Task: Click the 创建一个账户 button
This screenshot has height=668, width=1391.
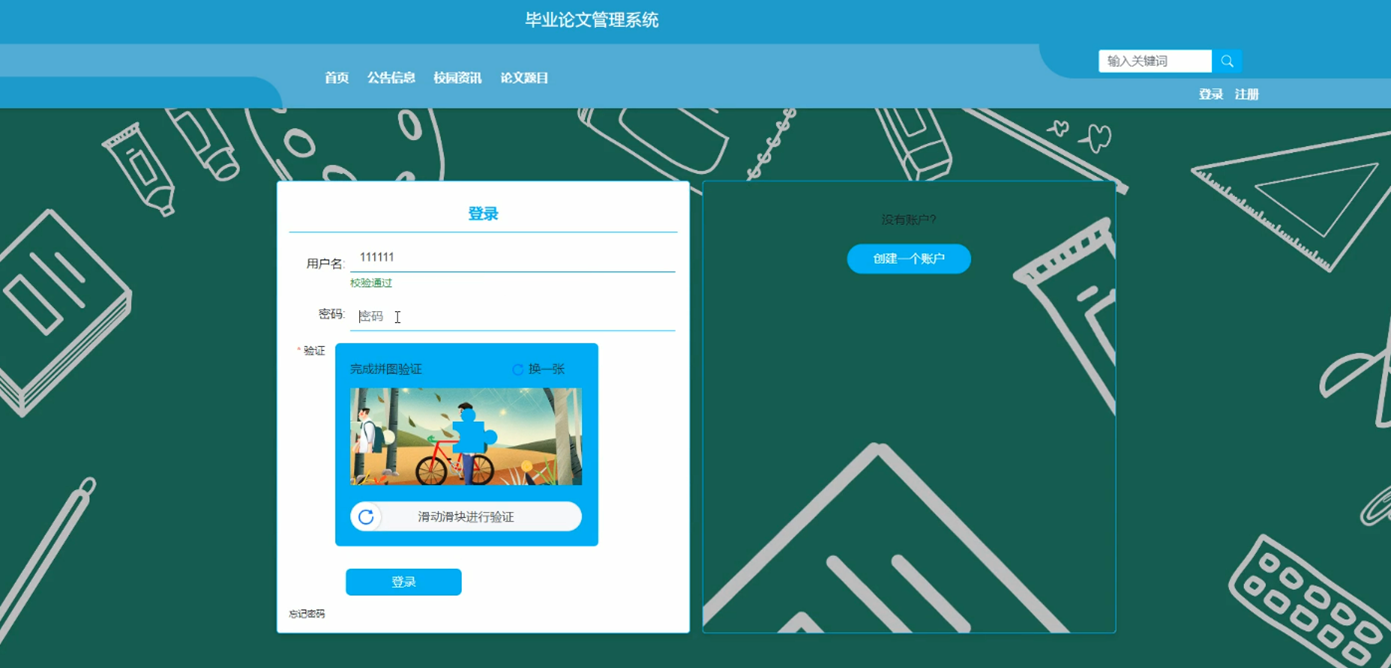Action: point(909,259)
